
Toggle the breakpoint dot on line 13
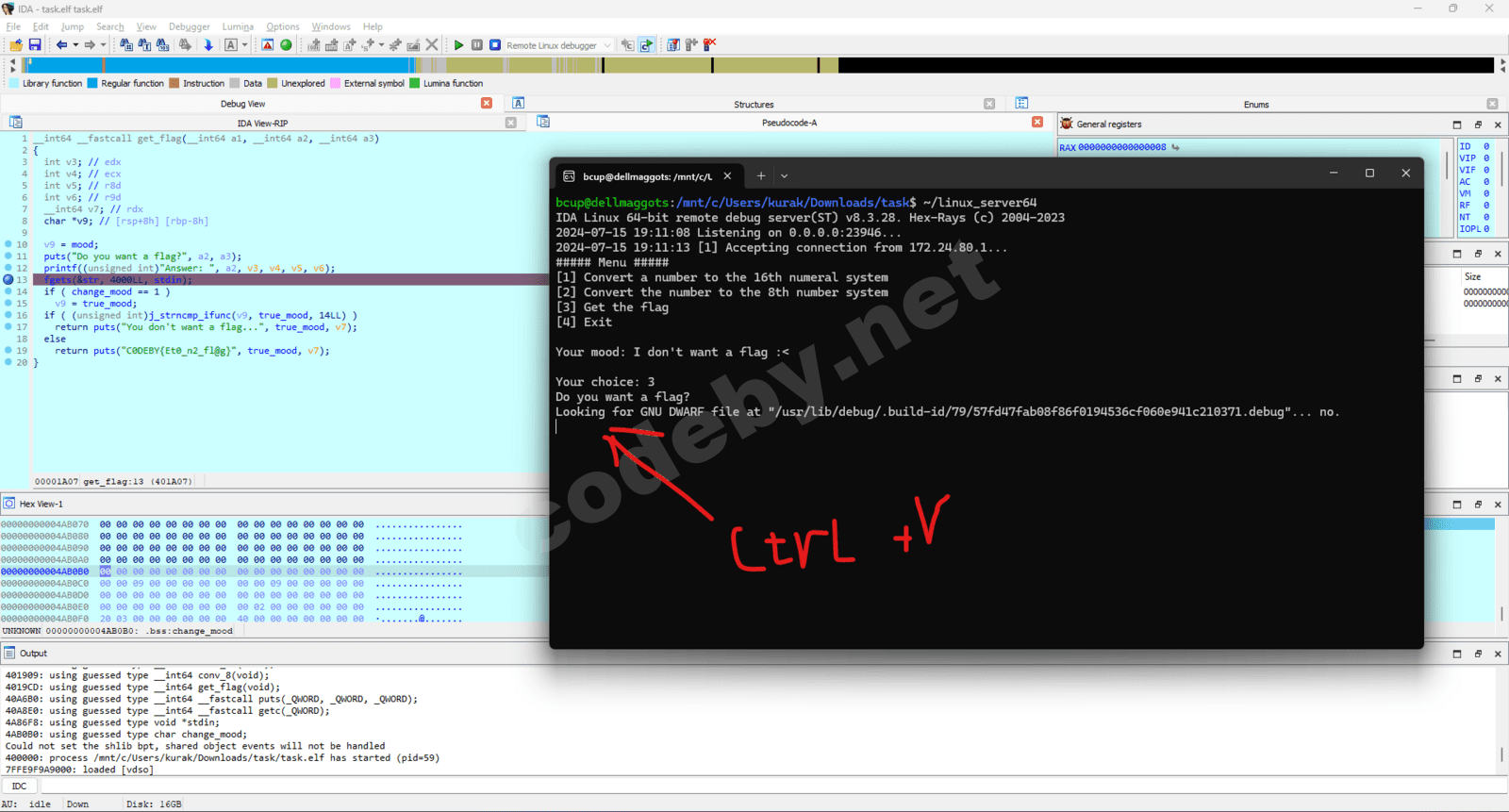pyautogui.click(x=8, y=280)
